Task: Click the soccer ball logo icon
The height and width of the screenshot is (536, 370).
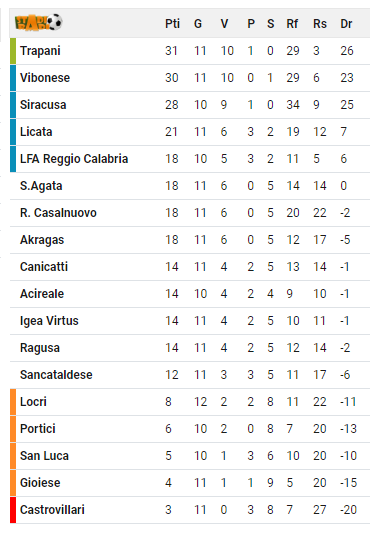Action: 39,23
